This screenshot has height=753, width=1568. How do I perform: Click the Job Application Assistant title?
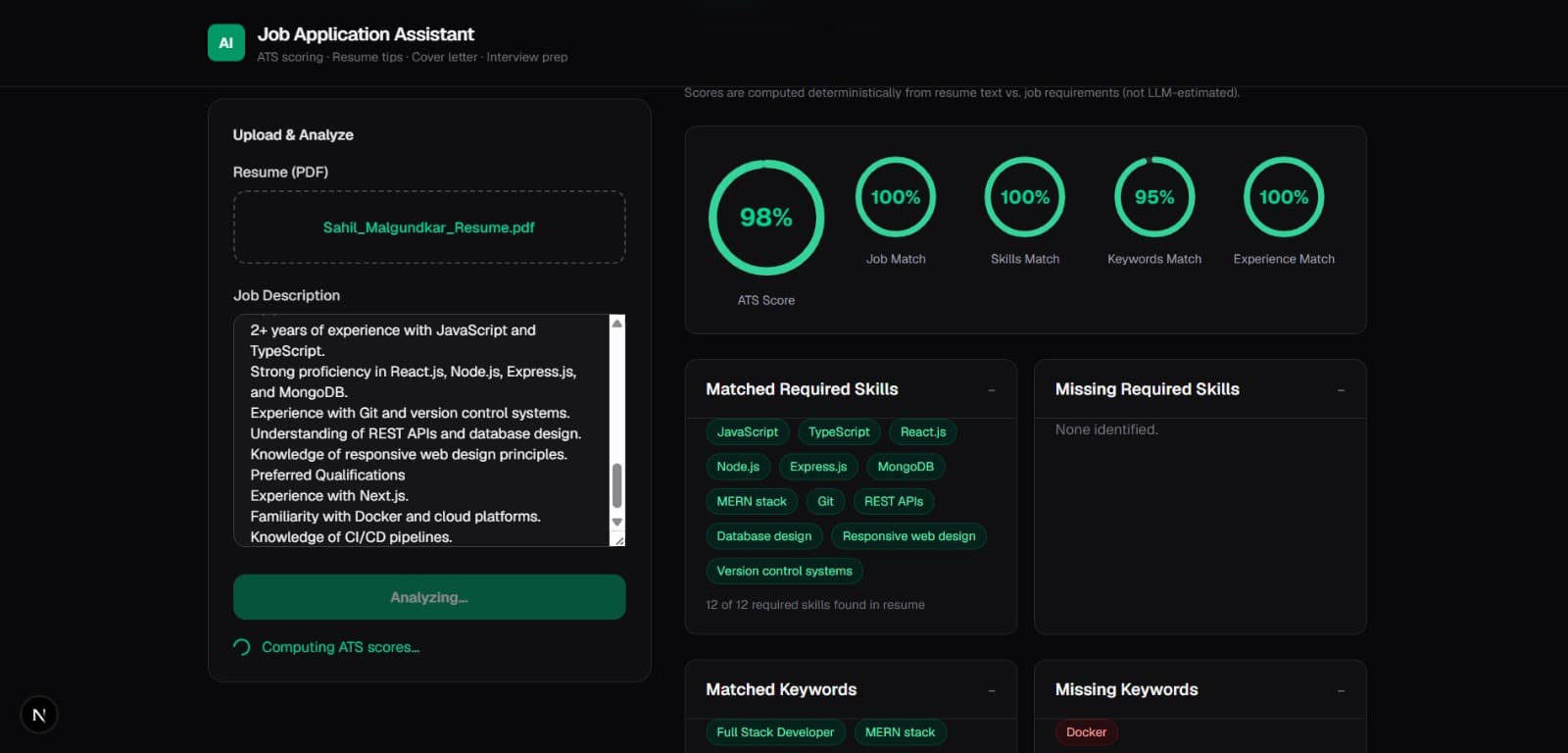click(366, 34)
